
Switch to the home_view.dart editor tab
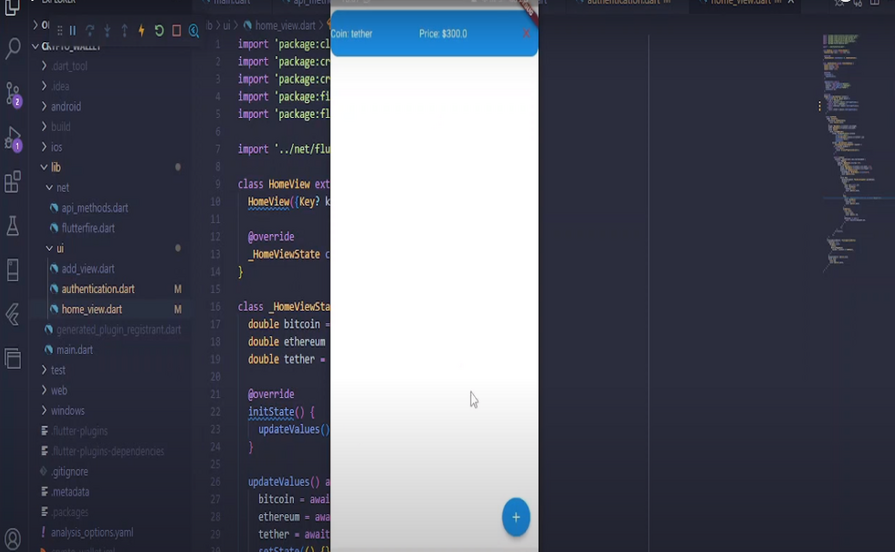[x=741, y=2]
